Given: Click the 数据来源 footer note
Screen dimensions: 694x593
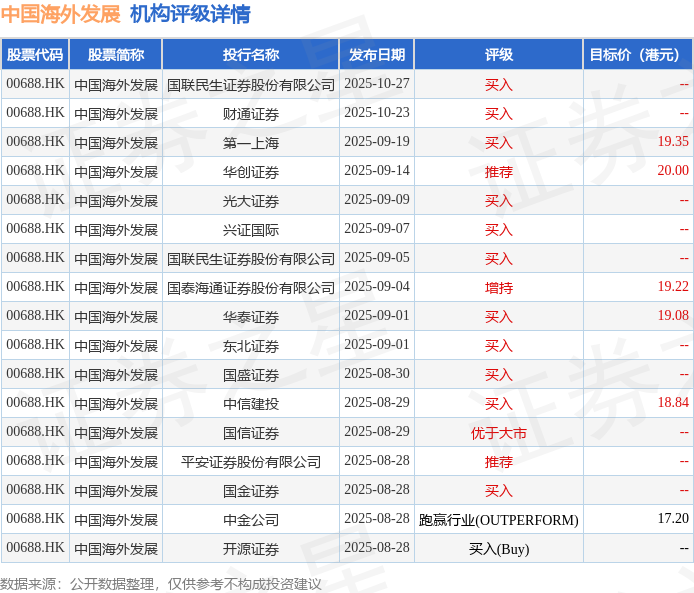Looking at the screenshot, I should [x=161, y=584].
